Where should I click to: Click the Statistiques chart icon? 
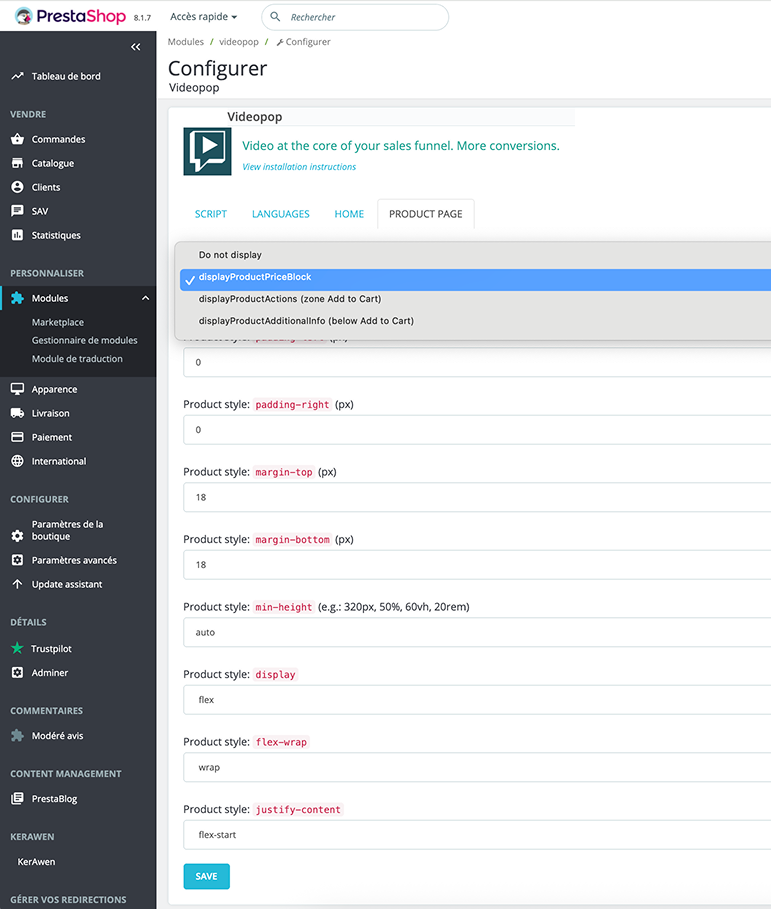pyautogui.click(x=17, y=235)
